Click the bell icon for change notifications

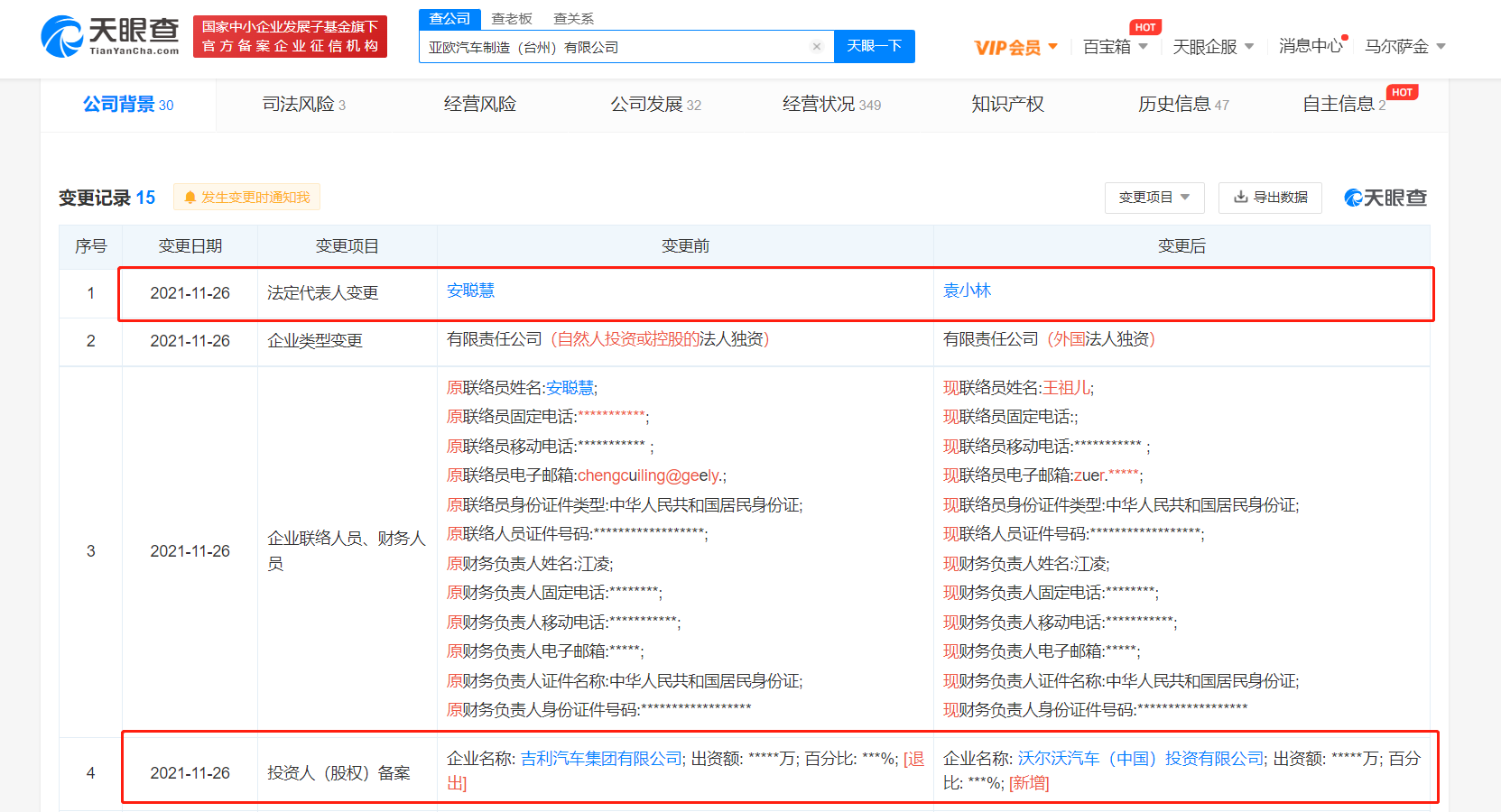(190, 198)
